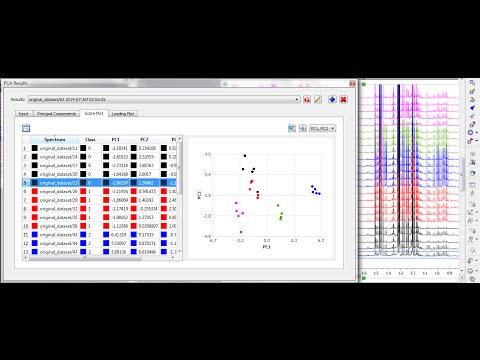
Task: Click the bottommost round icon in right toolbar
Action: (x=472, y=279)
